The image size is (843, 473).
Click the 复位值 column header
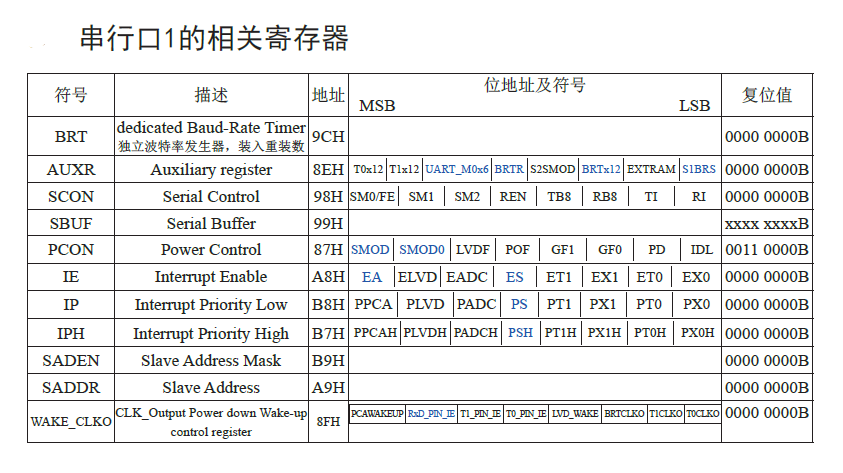point(767,96)
